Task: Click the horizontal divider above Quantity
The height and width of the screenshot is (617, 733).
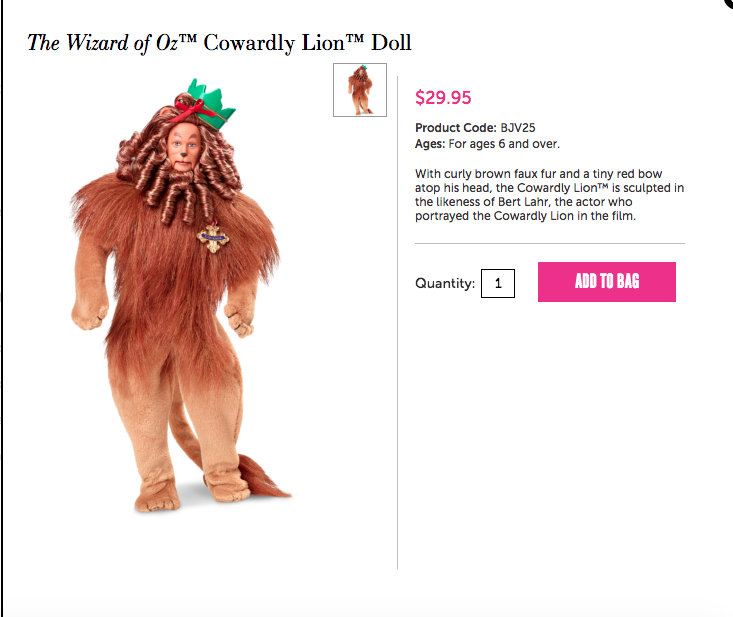Action: click(x=550, y=244)
